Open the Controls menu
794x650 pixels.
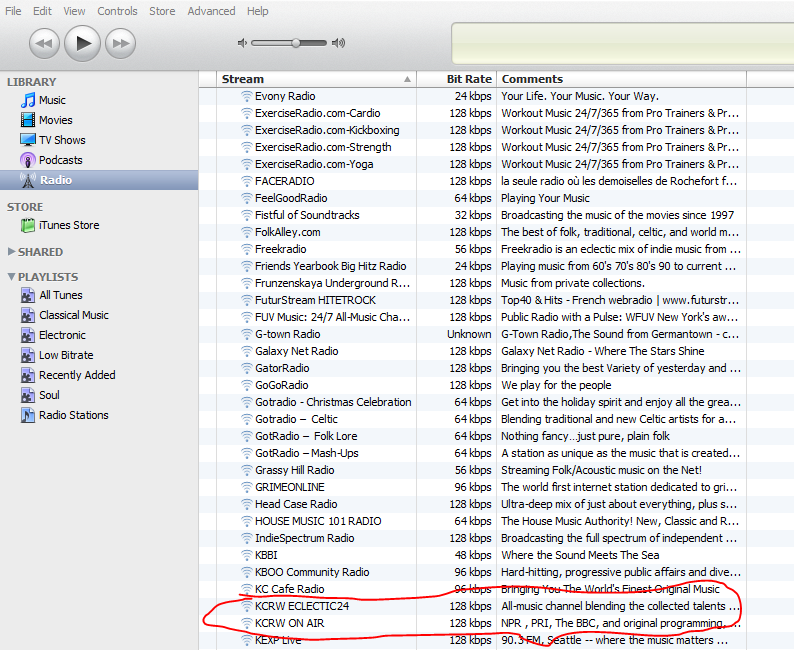tap(117, 11)
